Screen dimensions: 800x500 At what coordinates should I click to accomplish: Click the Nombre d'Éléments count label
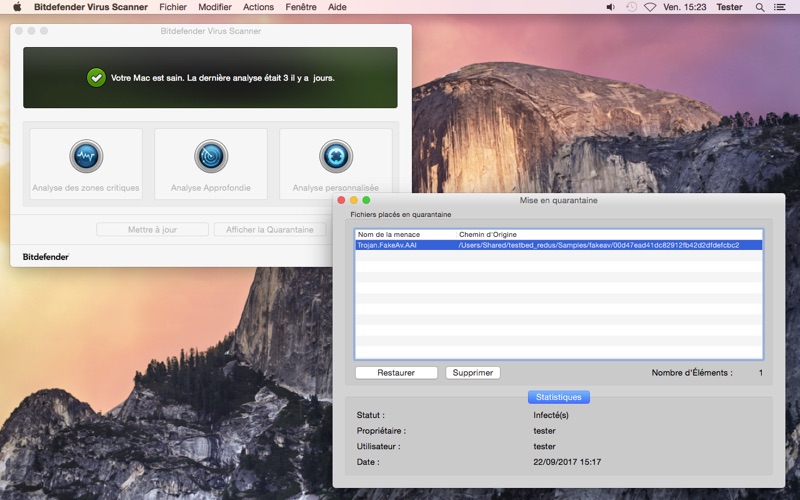(692, 373)
